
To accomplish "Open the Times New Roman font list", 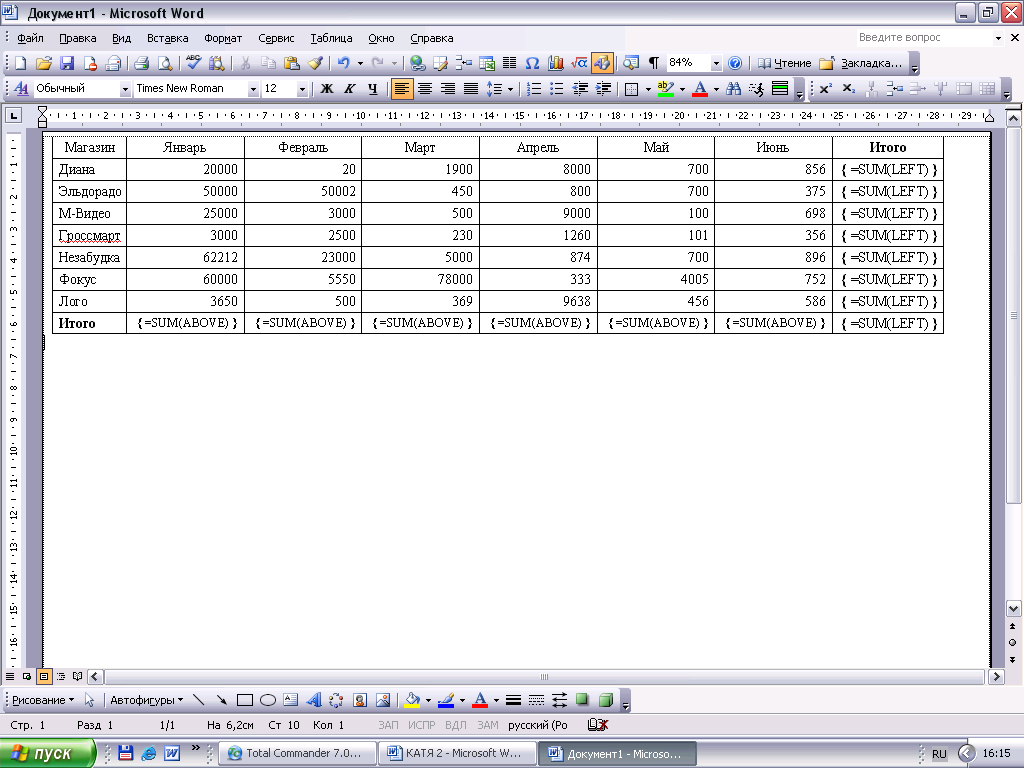I will point(253,89).
